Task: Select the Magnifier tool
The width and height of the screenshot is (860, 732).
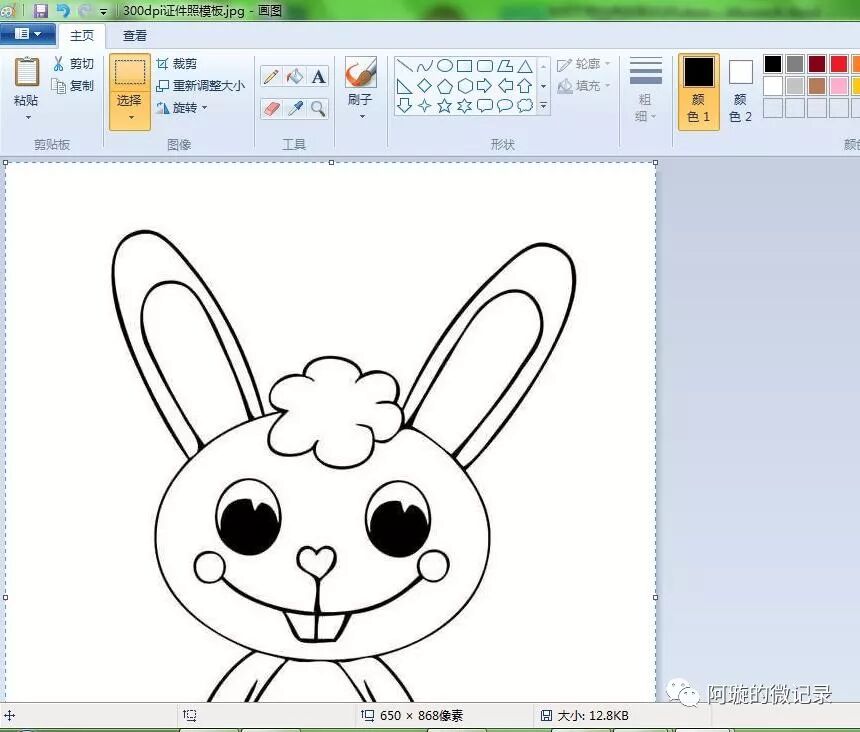Action: click(318, 108)
